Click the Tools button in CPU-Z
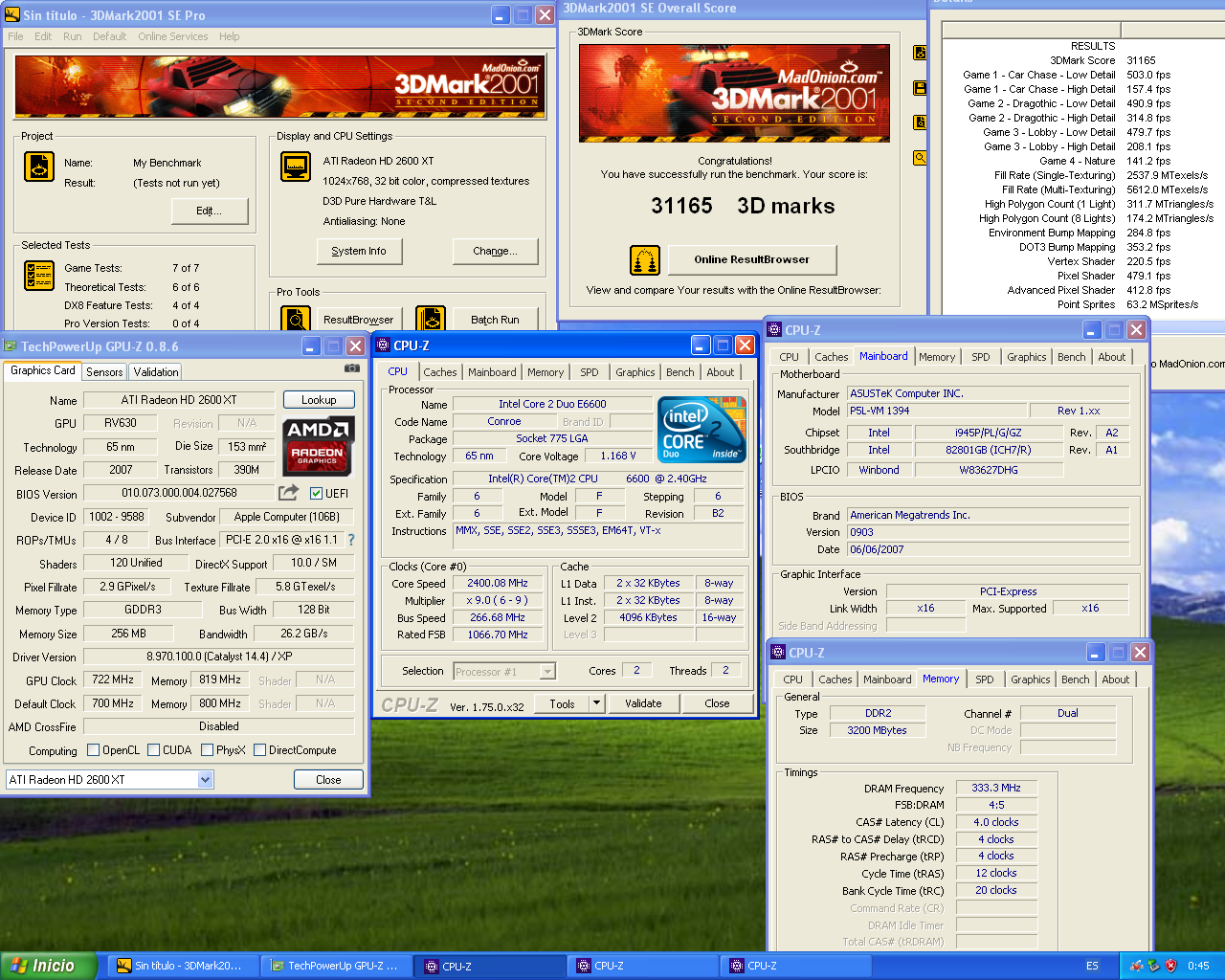1225x980 pixels. click(x=563, y=703)
